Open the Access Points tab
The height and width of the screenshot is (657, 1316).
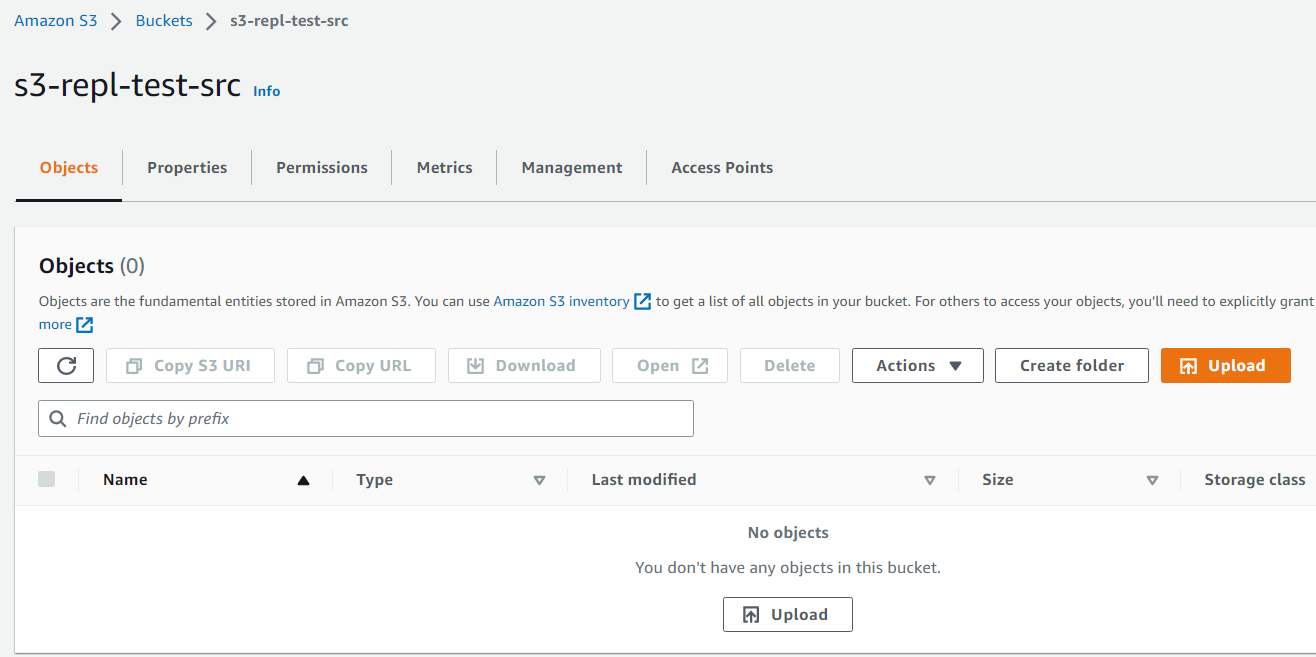click(722, 168)
